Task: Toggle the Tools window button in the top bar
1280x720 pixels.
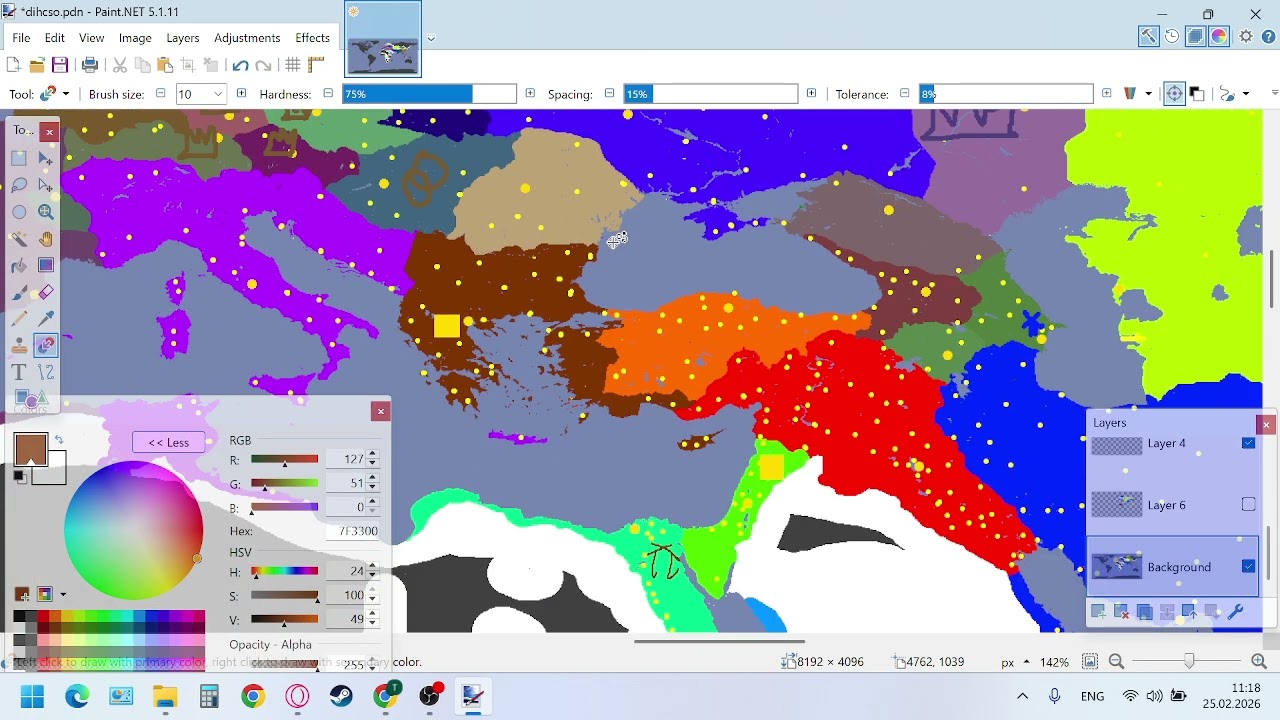Action: coord(1148,37)
